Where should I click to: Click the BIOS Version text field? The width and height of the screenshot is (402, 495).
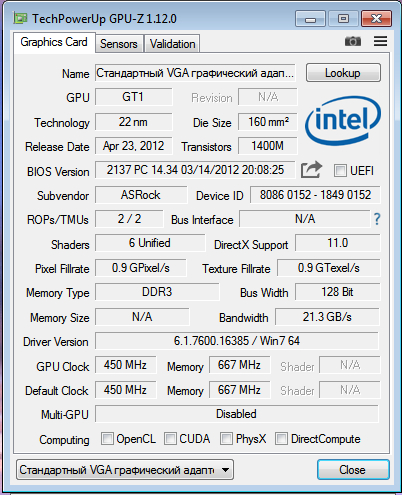pyautogui.click(x=195, y=170)
